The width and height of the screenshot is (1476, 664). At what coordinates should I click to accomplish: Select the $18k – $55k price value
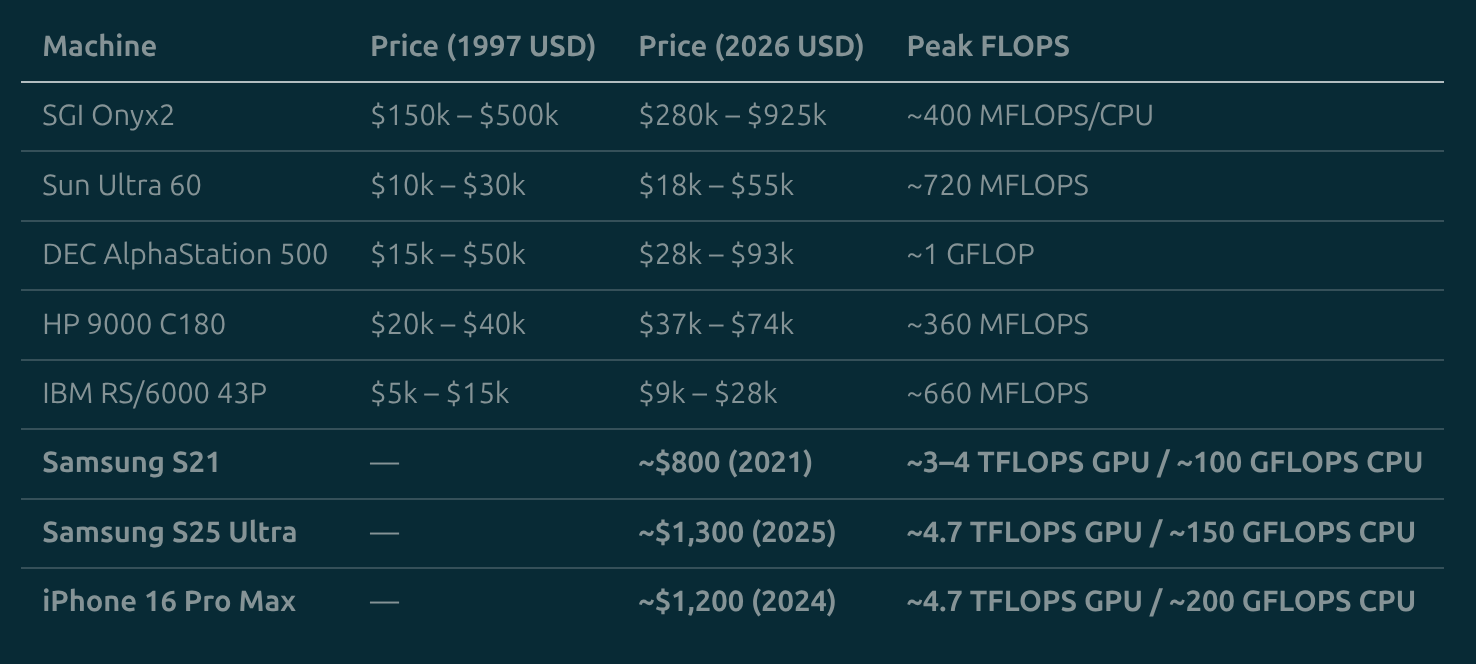click(716, 185)
